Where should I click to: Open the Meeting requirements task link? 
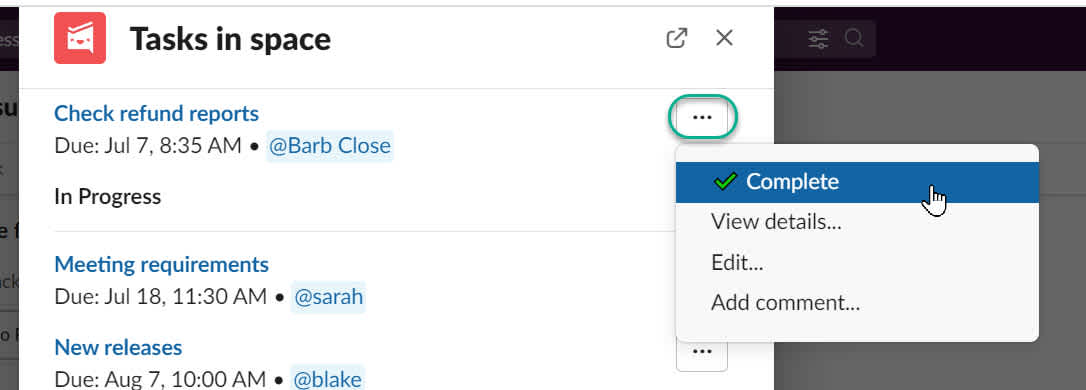161,264
